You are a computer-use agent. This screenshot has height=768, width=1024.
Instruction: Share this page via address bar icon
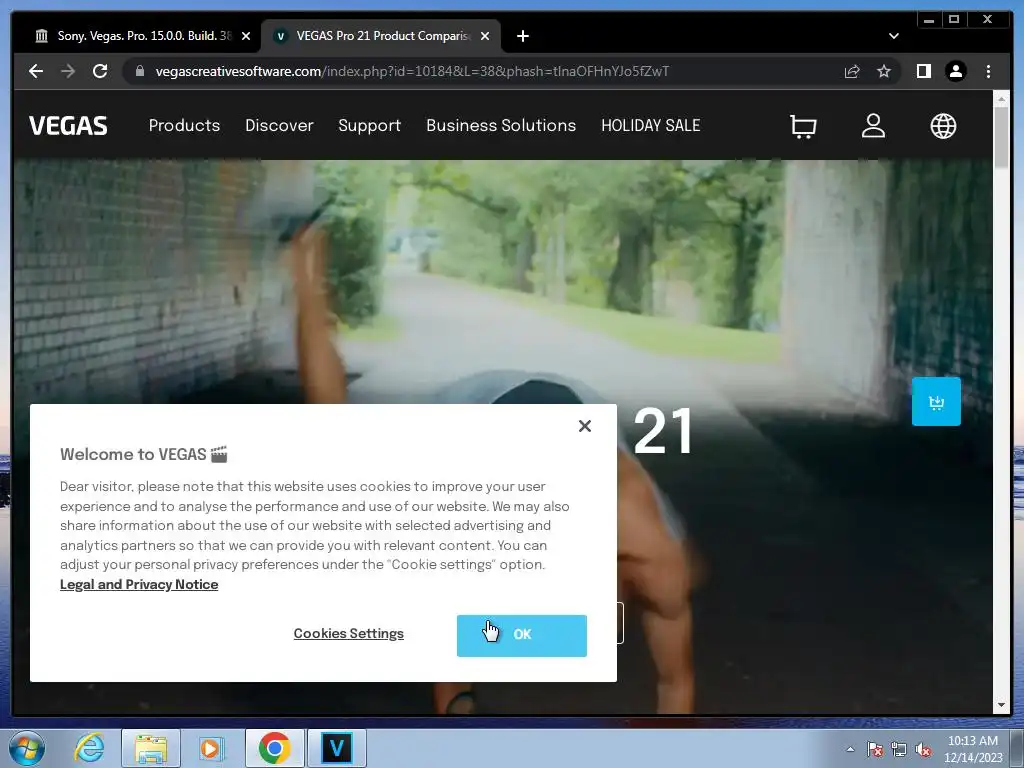852,71
